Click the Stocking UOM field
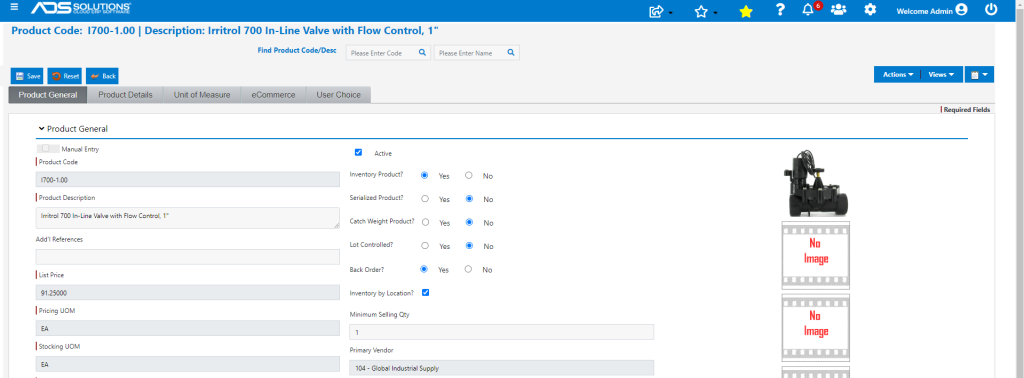Image resolution: width=1024 pixels, height=378 pixels. [x=187, y=364]
